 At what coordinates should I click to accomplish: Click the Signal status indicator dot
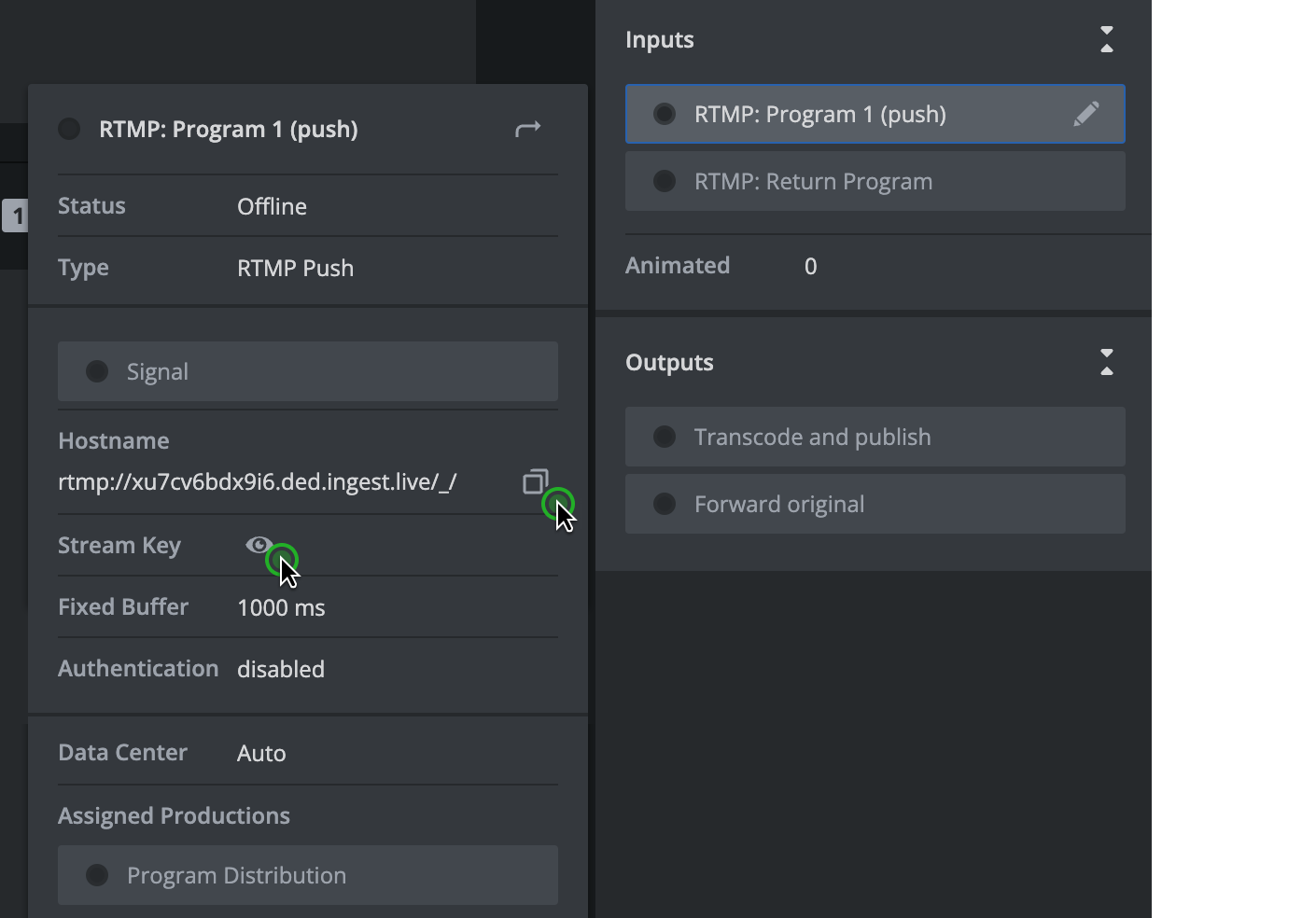click(97, 370)
